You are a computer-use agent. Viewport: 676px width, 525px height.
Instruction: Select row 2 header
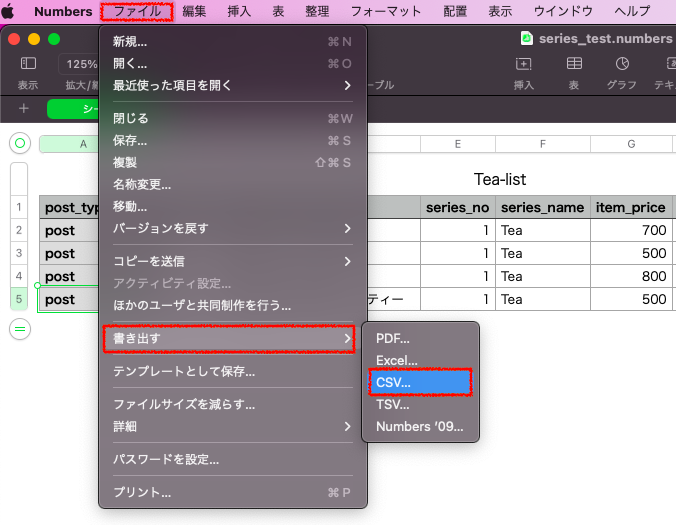coord(19,230)
